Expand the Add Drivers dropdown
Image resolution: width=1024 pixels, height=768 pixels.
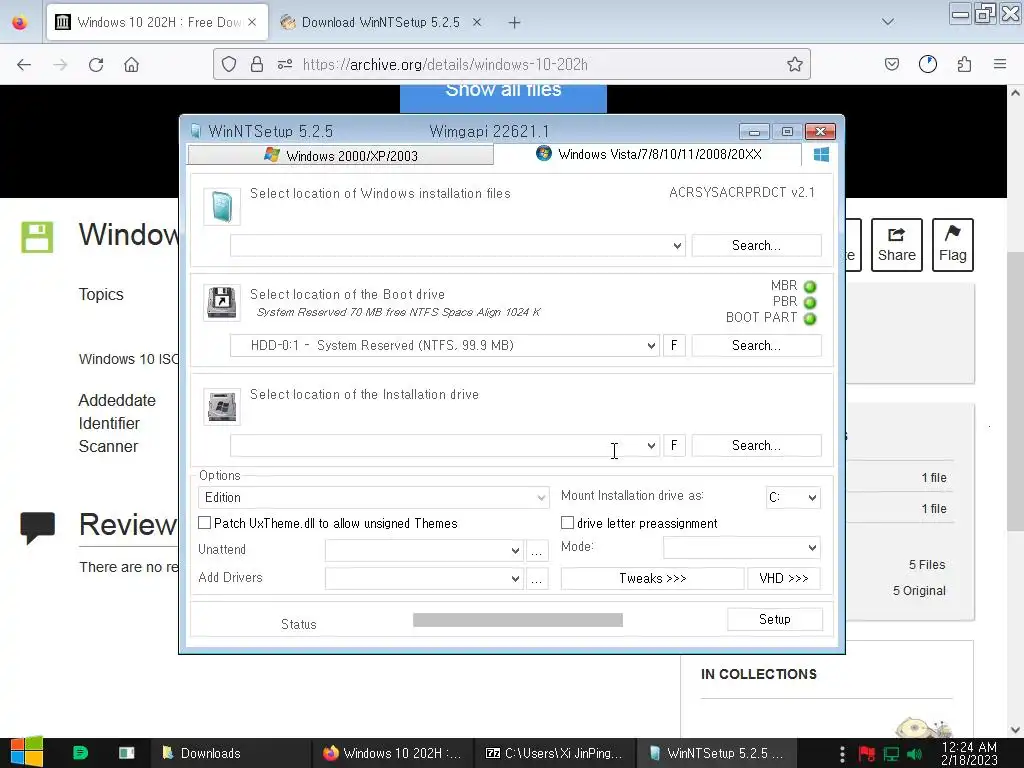pyautogui.click(x=424, y=579)
